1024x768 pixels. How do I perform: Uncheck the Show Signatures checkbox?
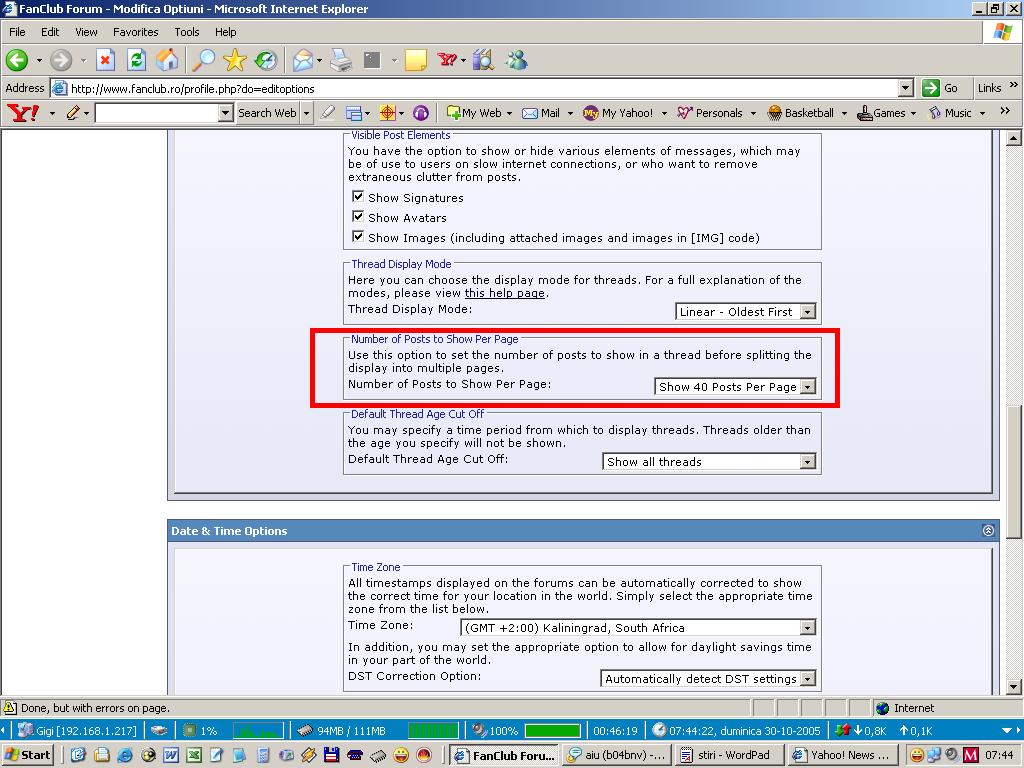[x=358, y=197]
